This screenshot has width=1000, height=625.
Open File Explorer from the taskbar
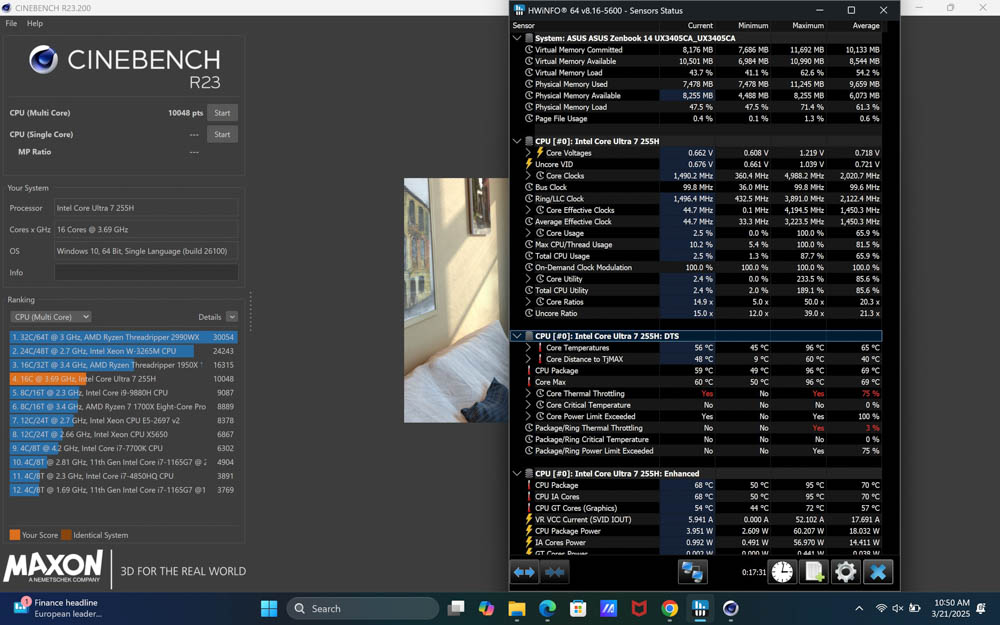tap(517, 608)
